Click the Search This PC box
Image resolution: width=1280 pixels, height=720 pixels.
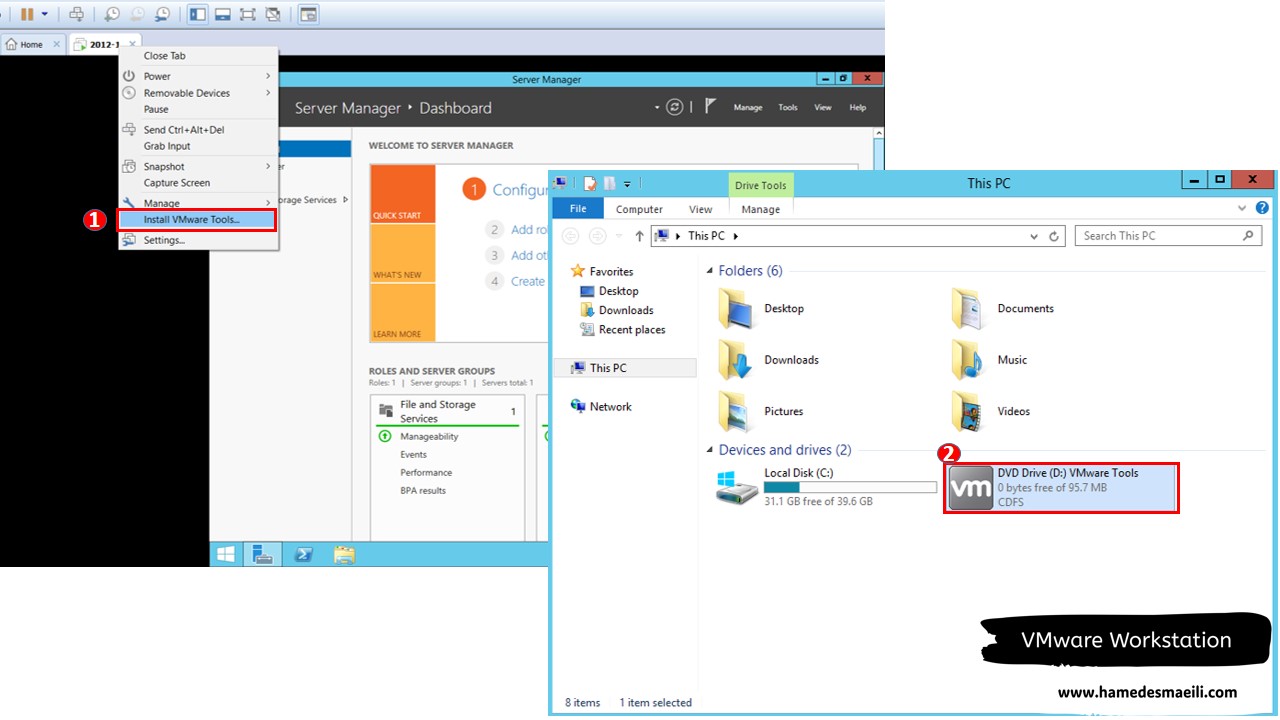click(x=1169, y=236)
